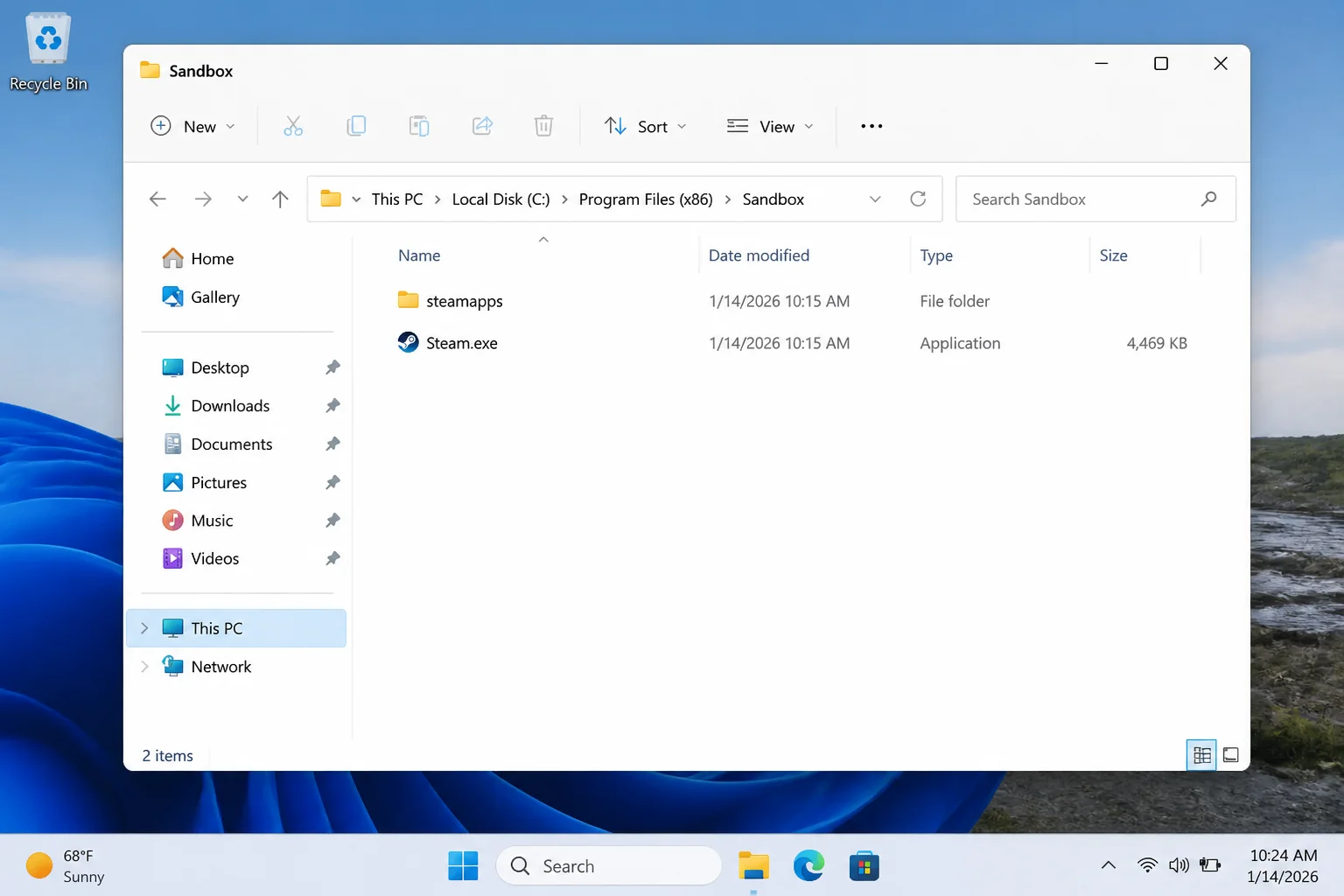1344x896 pixels.
Task: Click the pin icon next to Music
Action: pyautogui.click(x=332, y=520)
